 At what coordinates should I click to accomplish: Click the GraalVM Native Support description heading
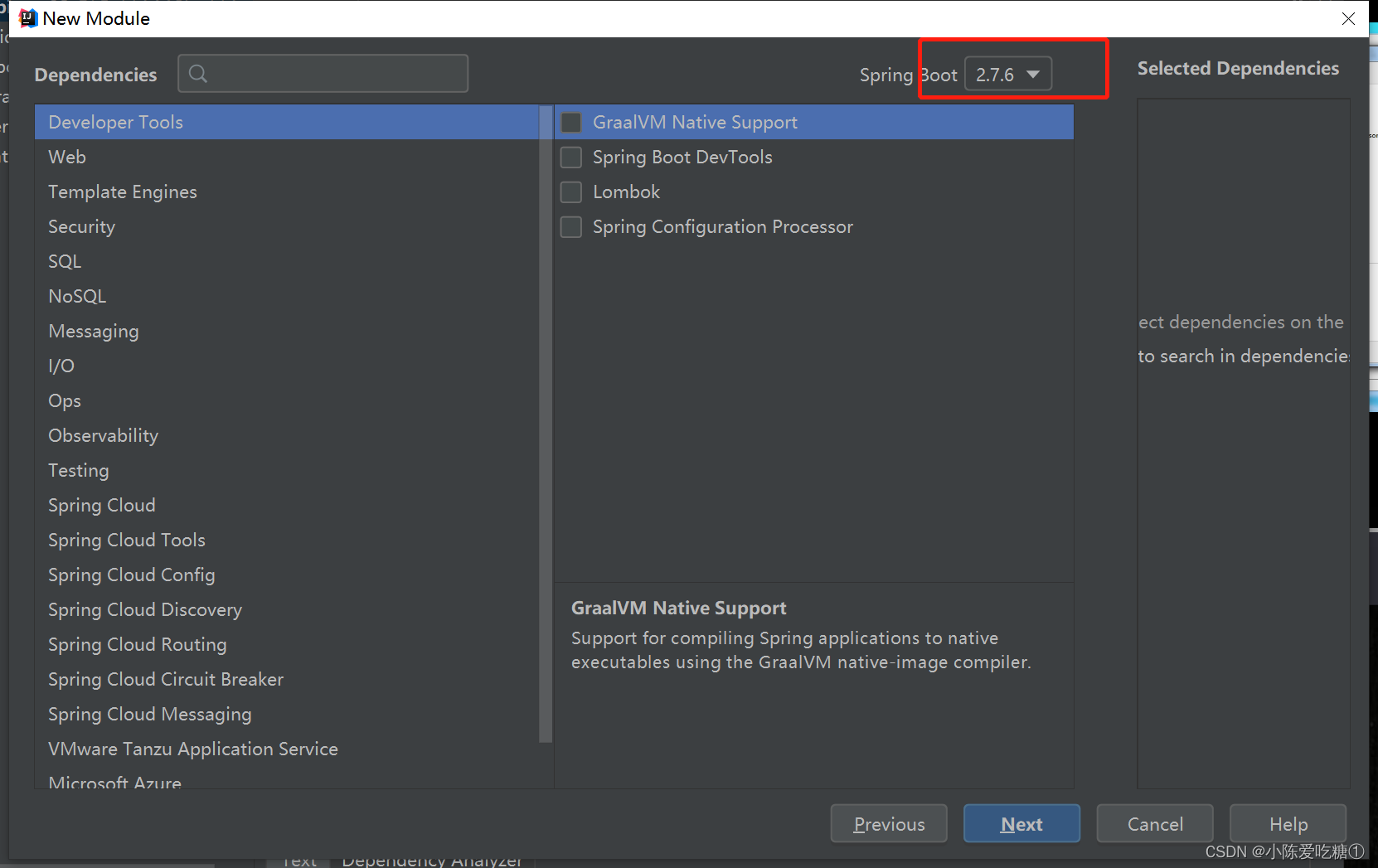tap(678, 608)
